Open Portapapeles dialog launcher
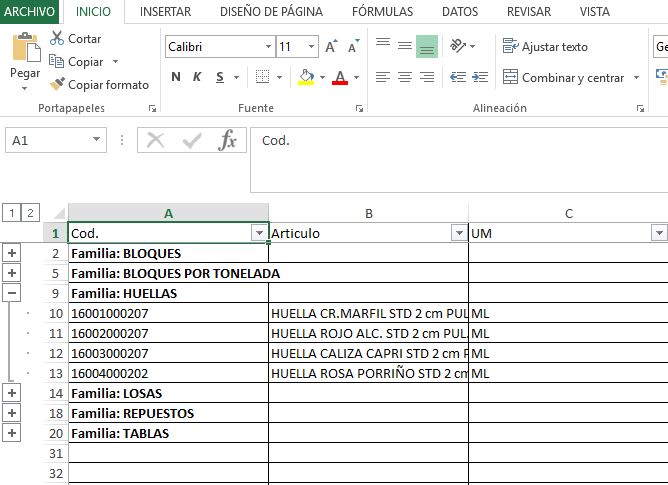This screenshot has width=668, height=485. click(152, 109)
